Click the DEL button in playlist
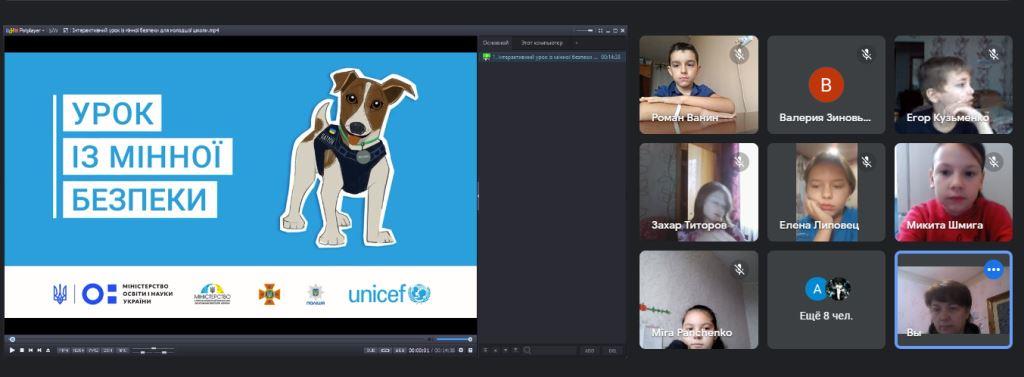Viewport: 1024px width, 377px height. point(612,350)
